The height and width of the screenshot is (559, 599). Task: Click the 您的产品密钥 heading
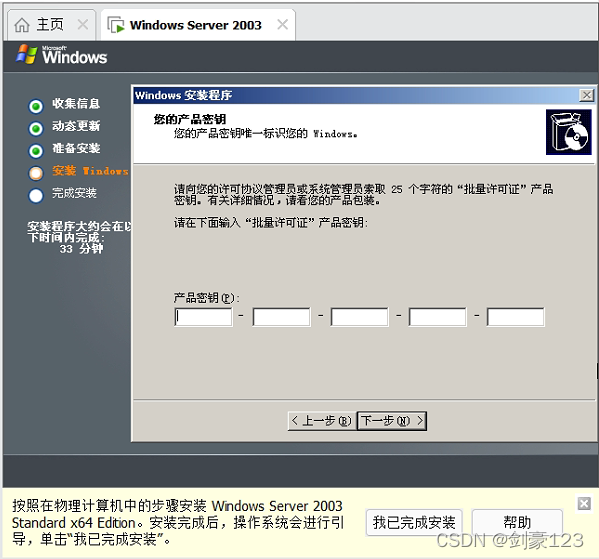click(190, 119)
